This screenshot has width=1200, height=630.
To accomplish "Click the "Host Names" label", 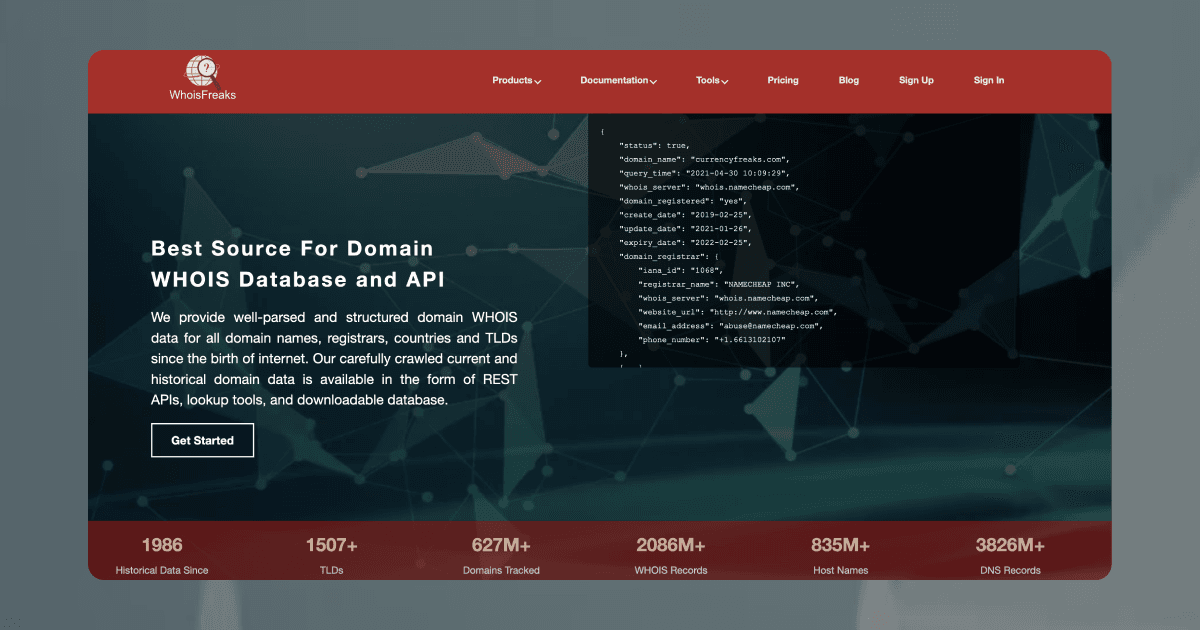I will click(841, 571).
